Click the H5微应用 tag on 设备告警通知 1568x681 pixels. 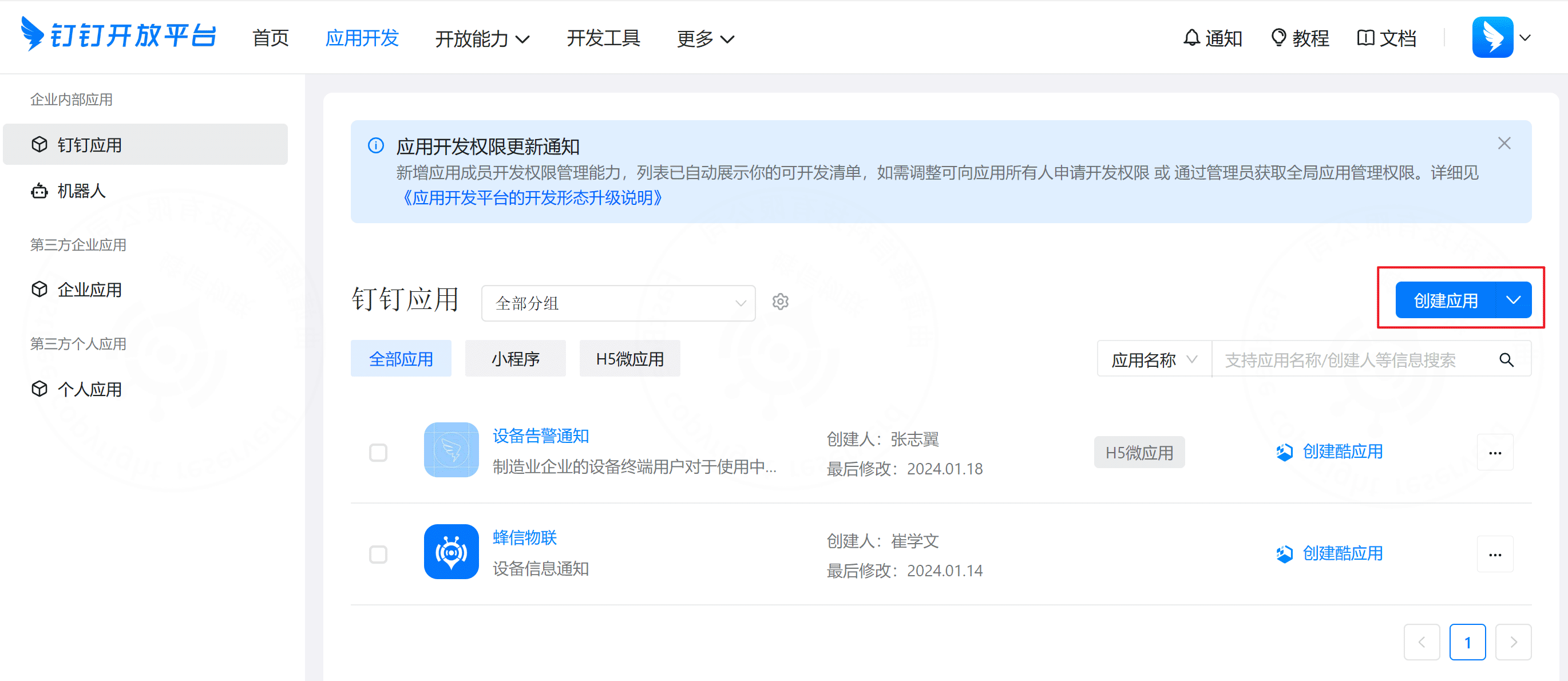[x=1139, y=452]
